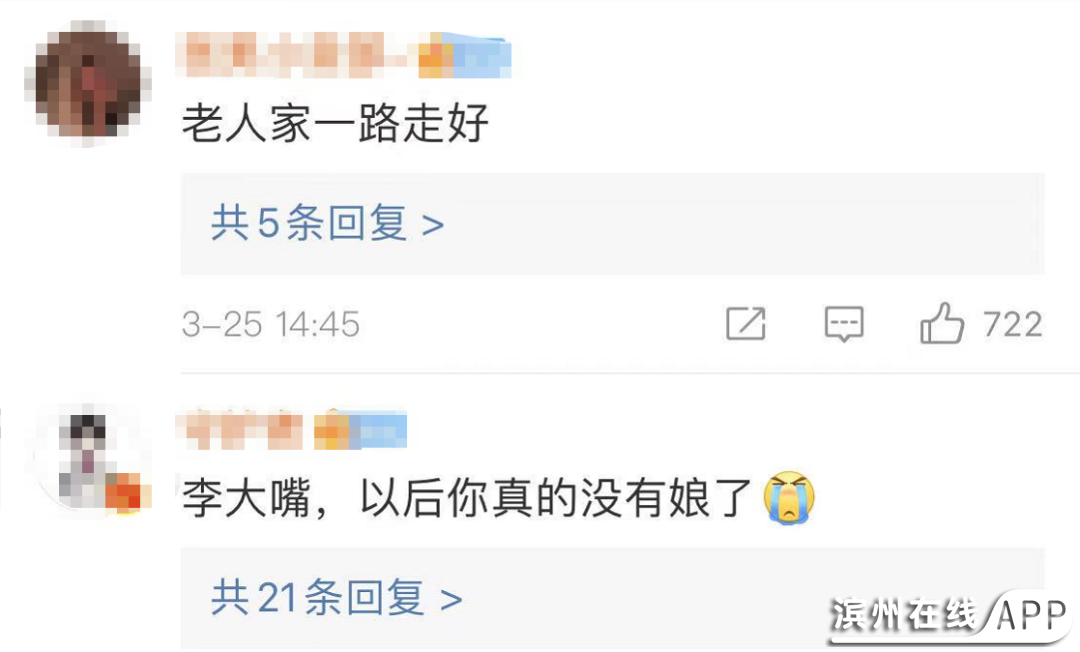Click the second commenter's blurred username

coord(239,430)
